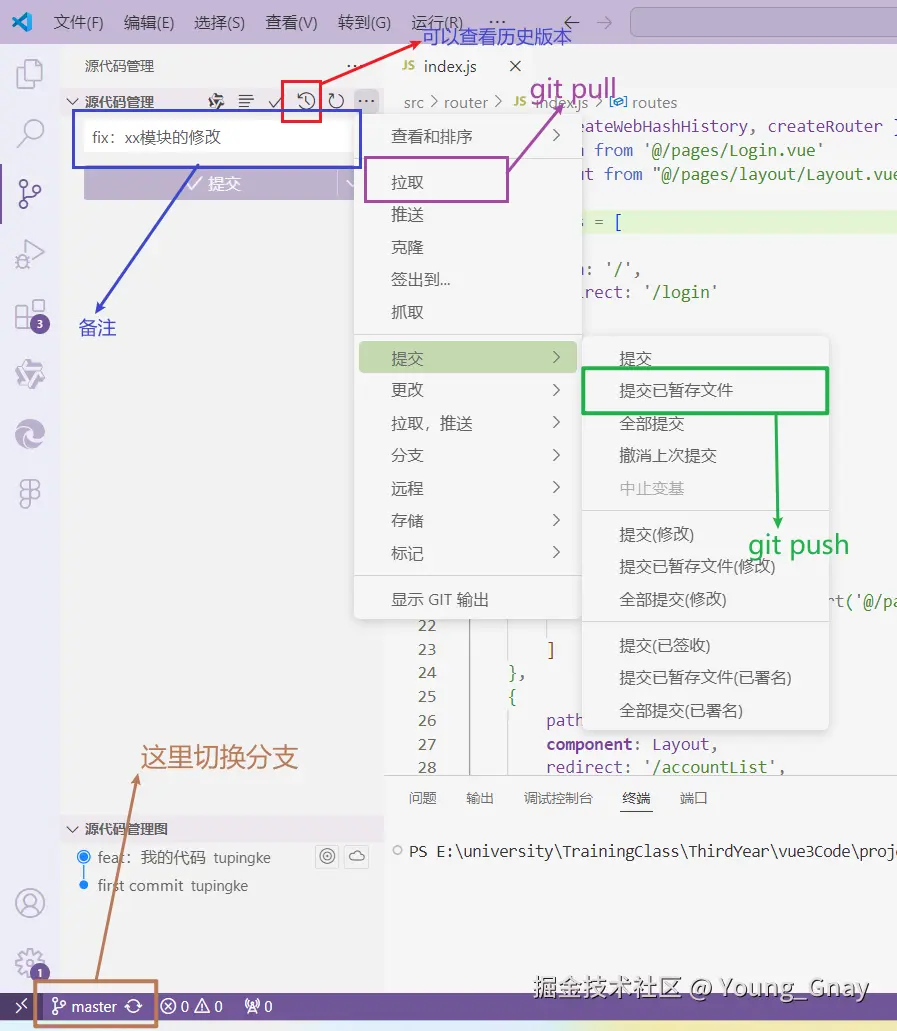Open the 更改 submenu

468,390
